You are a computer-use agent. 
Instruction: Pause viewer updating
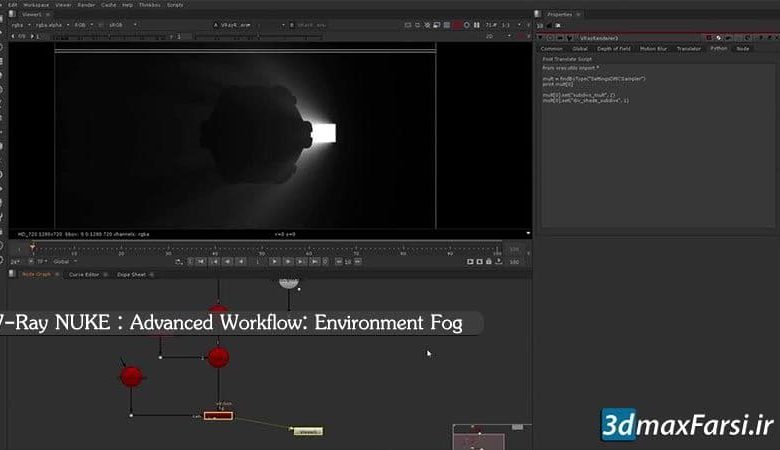477,25
